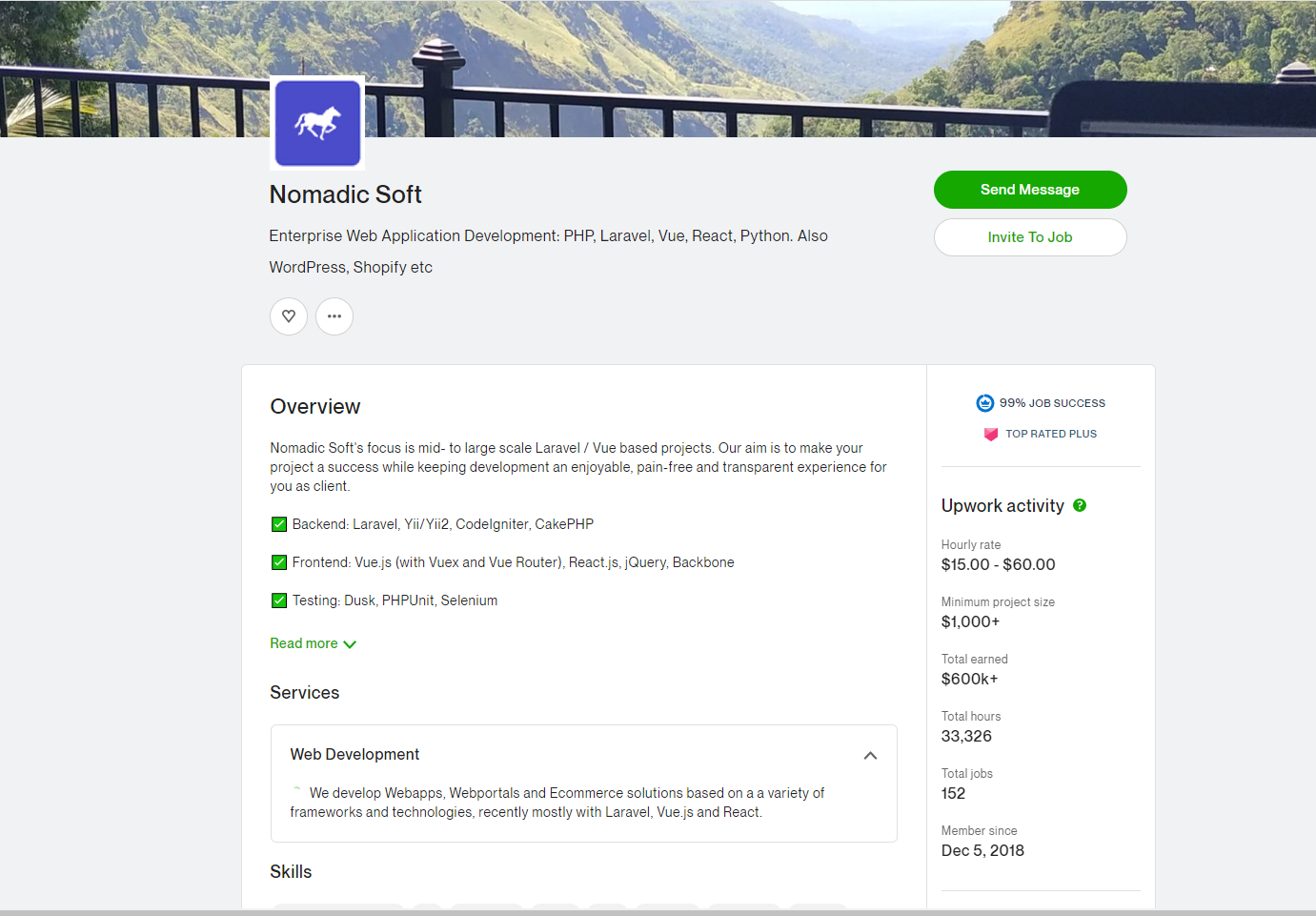
Task: Click the TOP RATED PLUS label
Action: pyautogui.click(x=1052, y=434)
